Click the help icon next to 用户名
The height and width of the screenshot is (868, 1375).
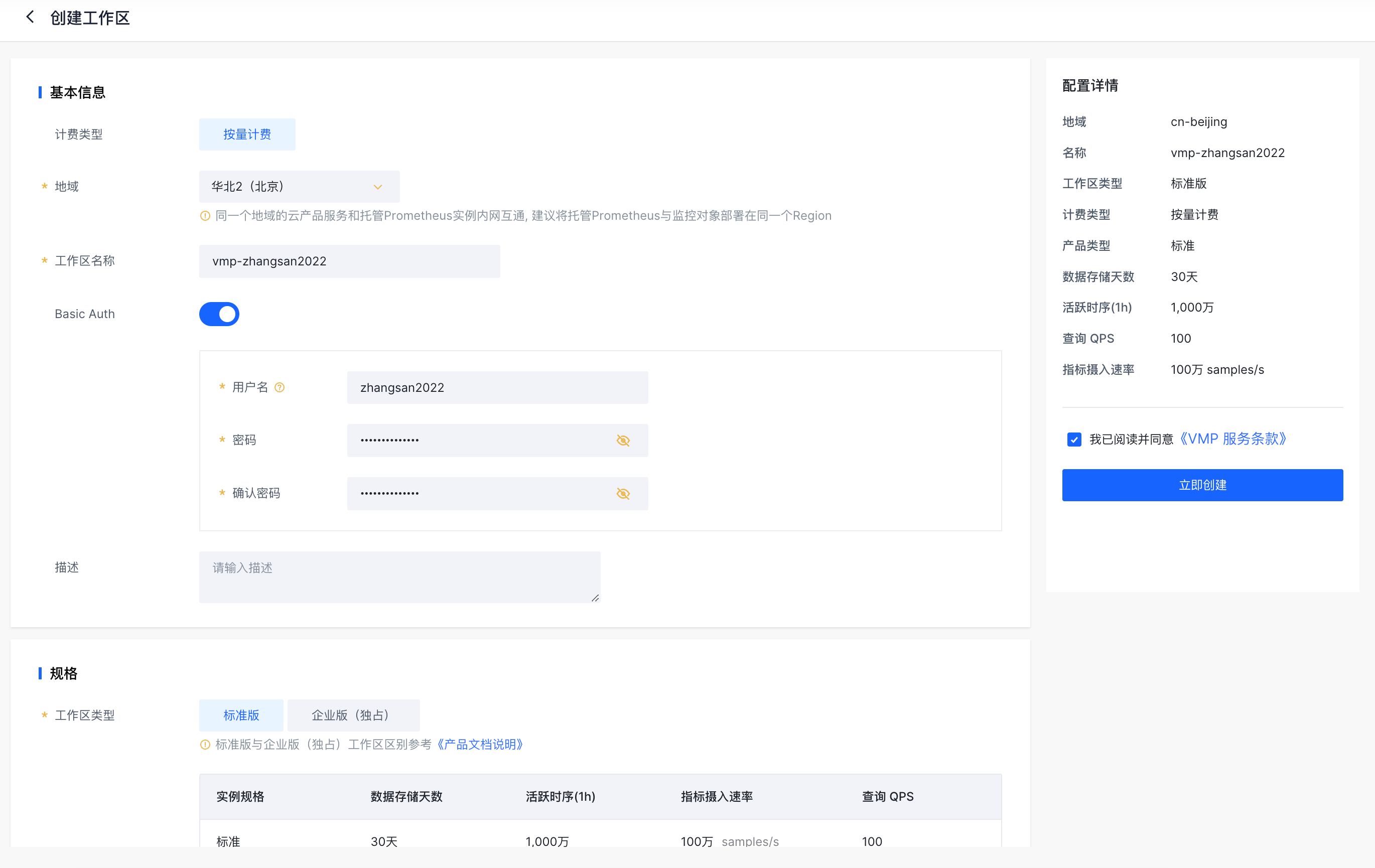(x=279, y=388)
